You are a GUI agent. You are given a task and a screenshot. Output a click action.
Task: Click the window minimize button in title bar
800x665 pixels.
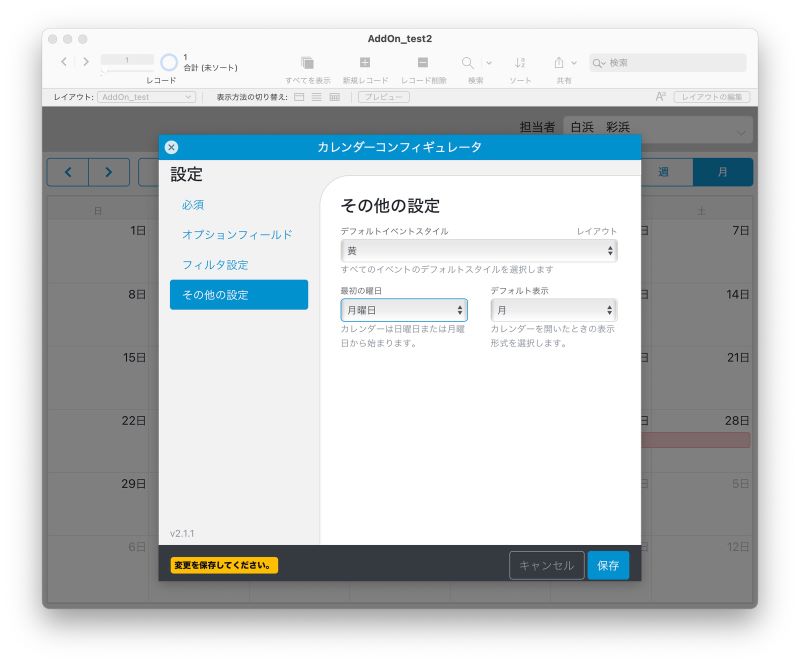click(67, 39)
